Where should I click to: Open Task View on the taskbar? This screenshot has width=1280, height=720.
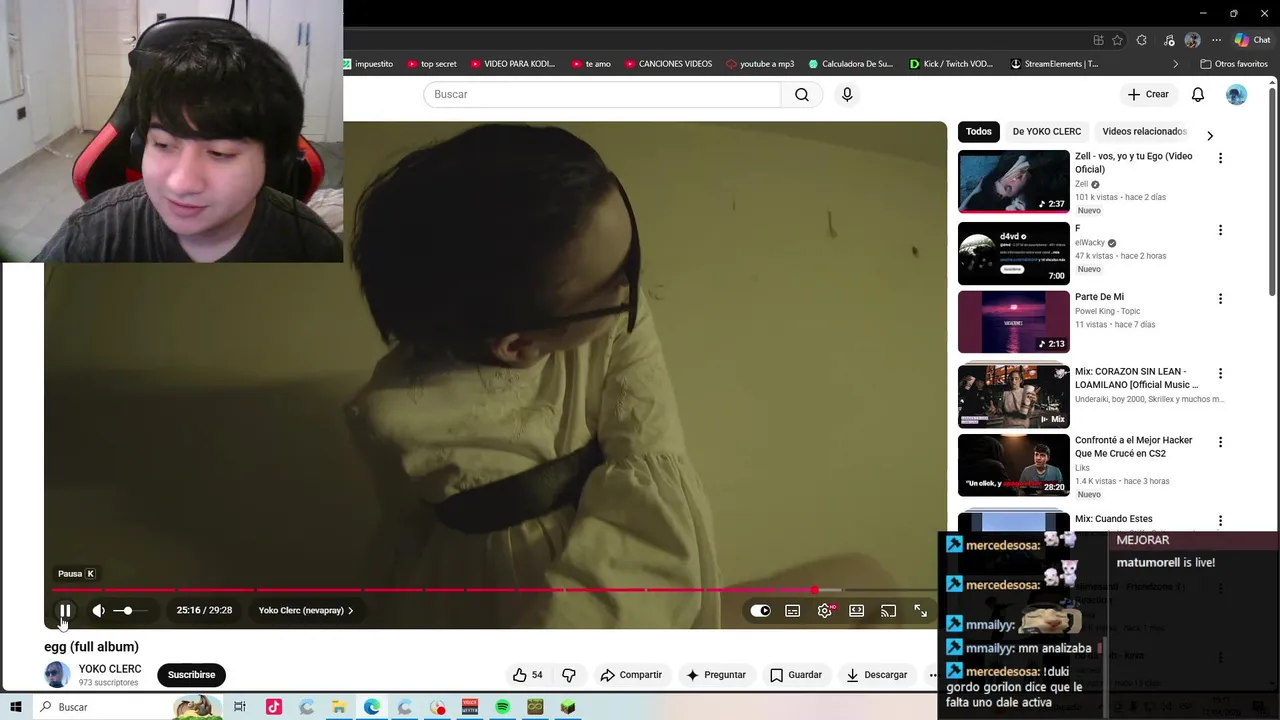[240, 707]
